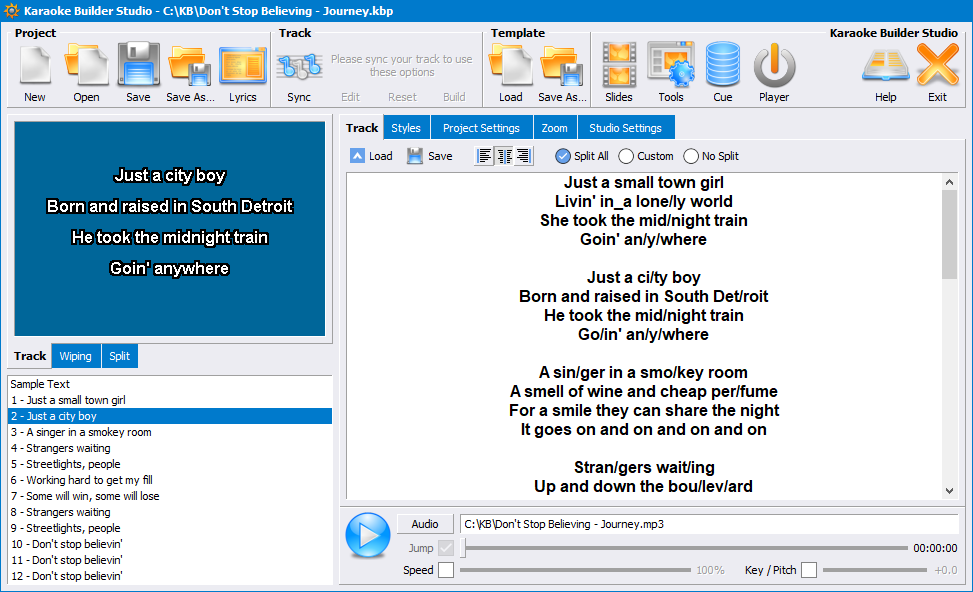Enable the Key / Pitch checkbox
This screenshot has width=973, height=592.
(x=809, y=570)
